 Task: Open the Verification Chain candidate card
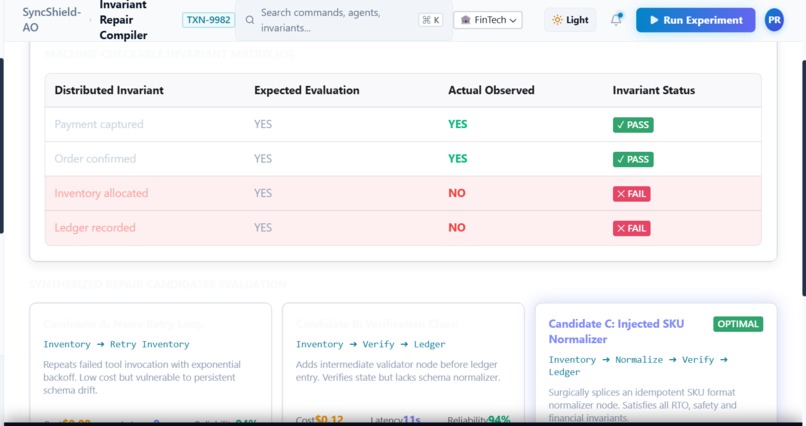404,362
